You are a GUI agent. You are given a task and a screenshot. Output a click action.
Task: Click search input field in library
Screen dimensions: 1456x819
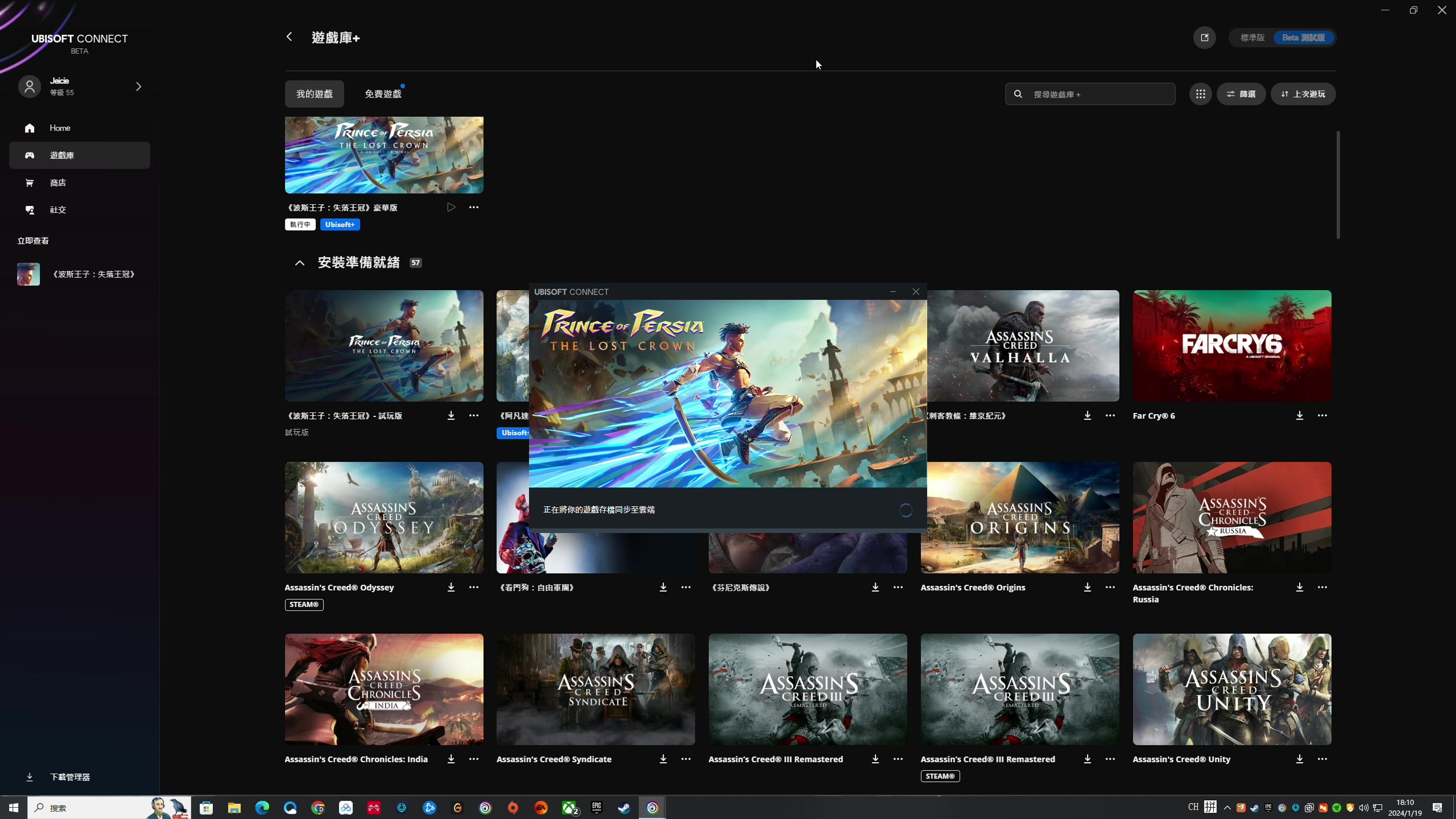click(x=1090, y=94)
